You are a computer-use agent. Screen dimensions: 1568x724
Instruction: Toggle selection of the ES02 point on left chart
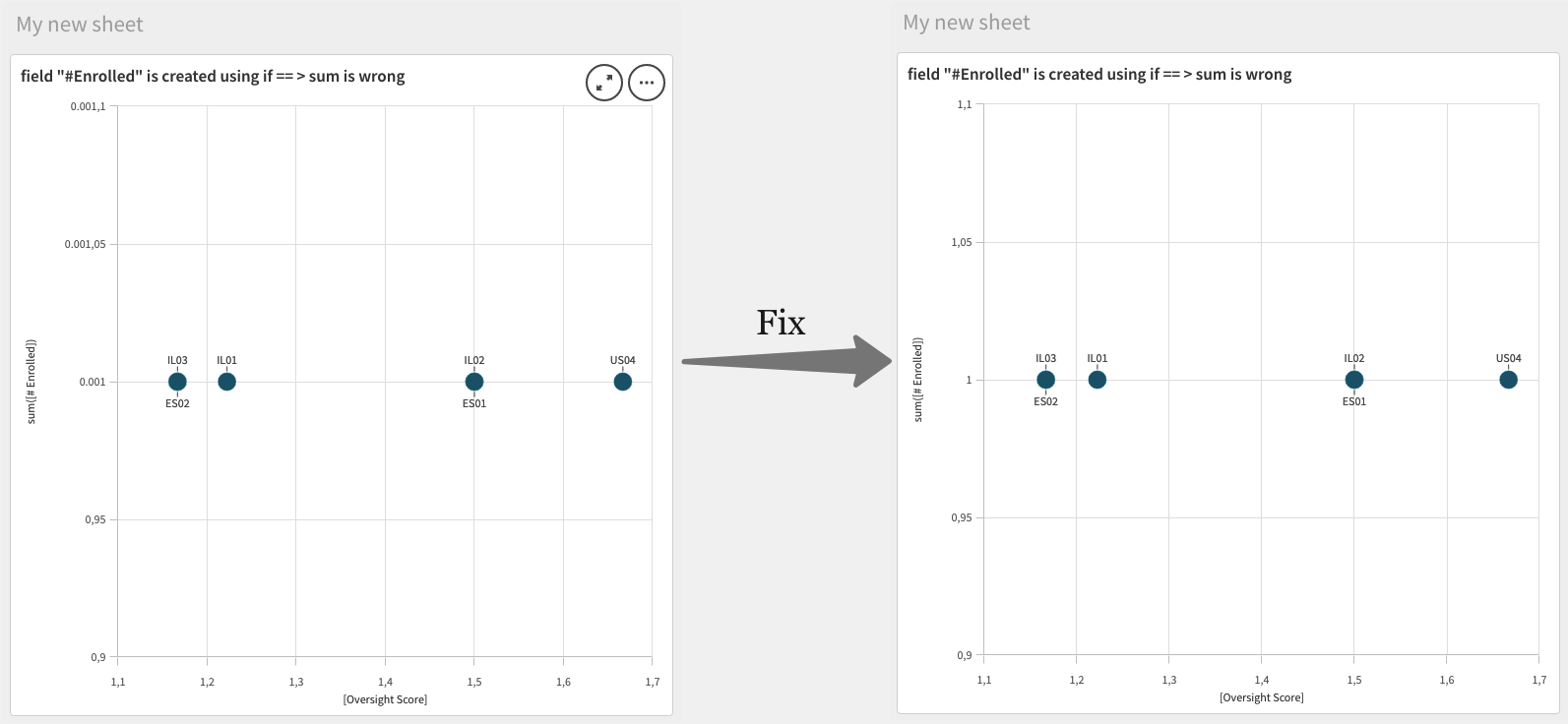click(177, 381)
